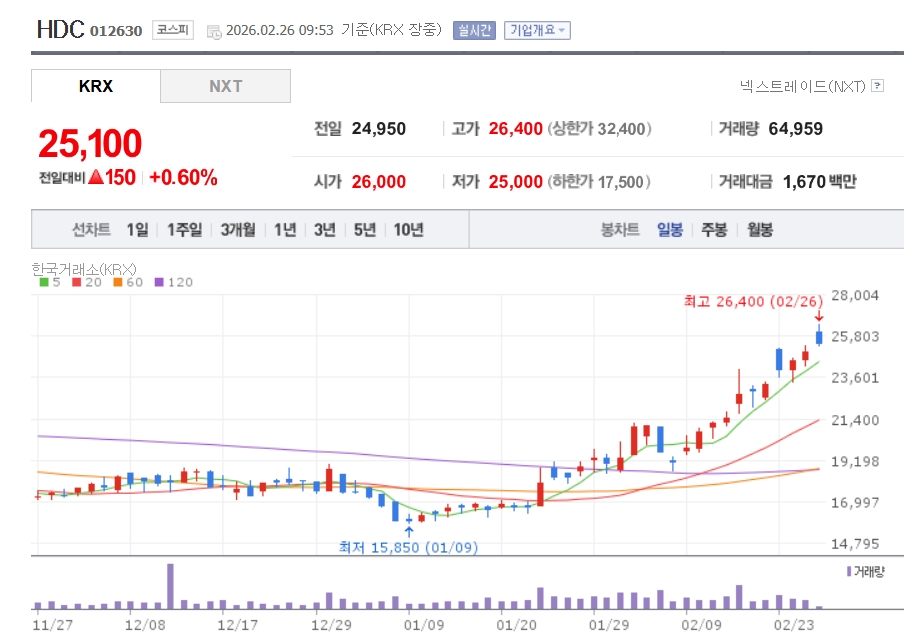The width and height of the screenshot is (904, 644).
Task: Click the 시가 value 26,000
Action: pos(379,182)
